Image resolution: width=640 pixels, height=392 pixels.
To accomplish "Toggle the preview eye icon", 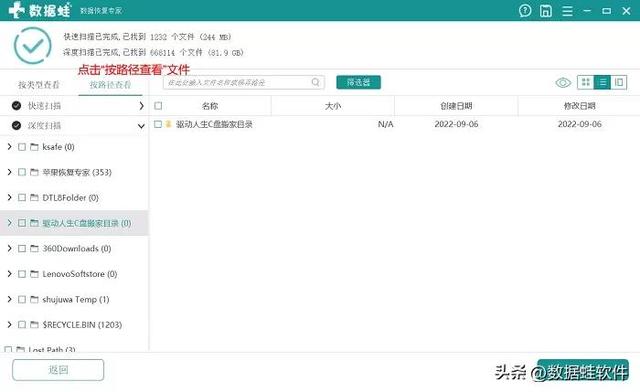I will click(x=563, y=83).
